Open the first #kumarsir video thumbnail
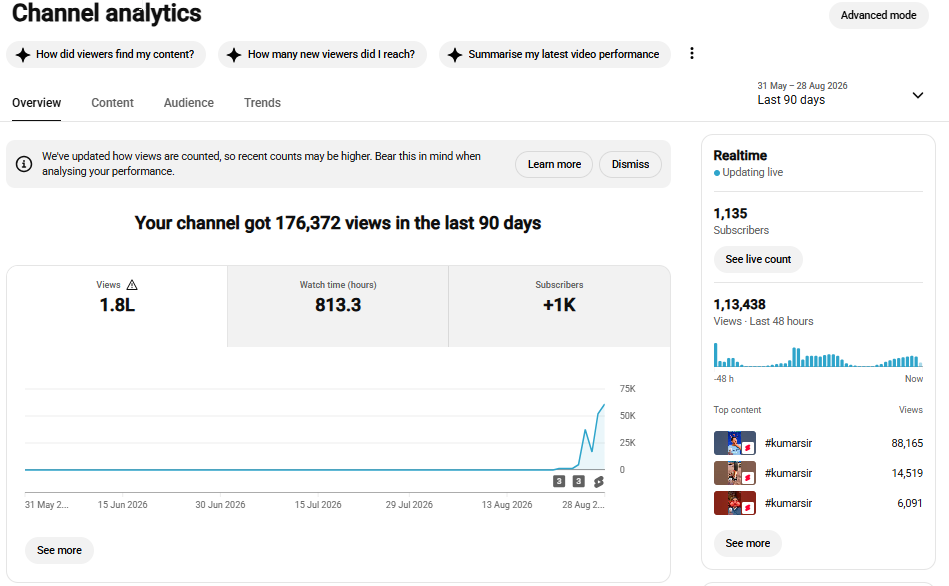Viewport: 949px width, 586px height. tap(735, 443)
